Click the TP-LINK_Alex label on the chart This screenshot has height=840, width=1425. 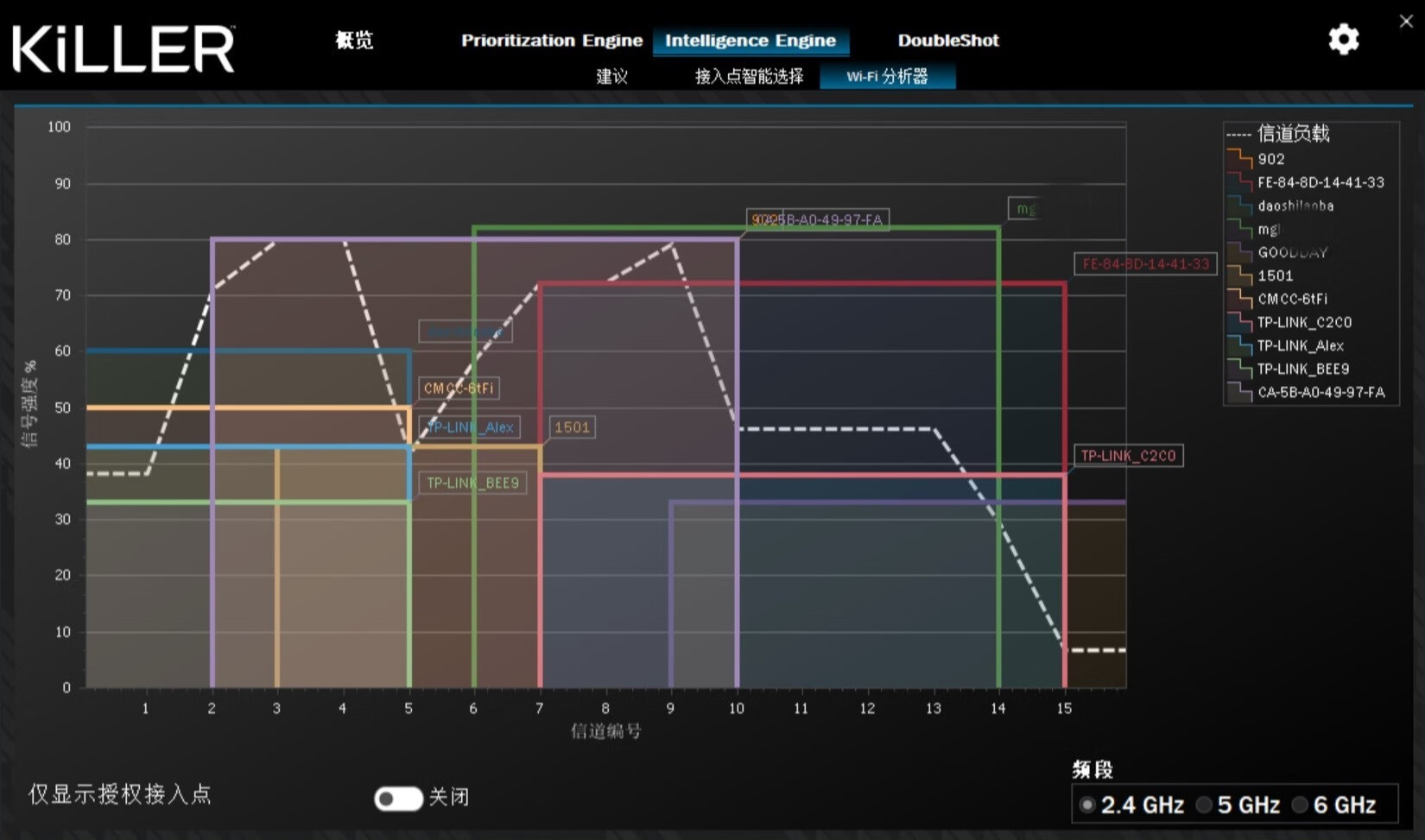[470, 427]
